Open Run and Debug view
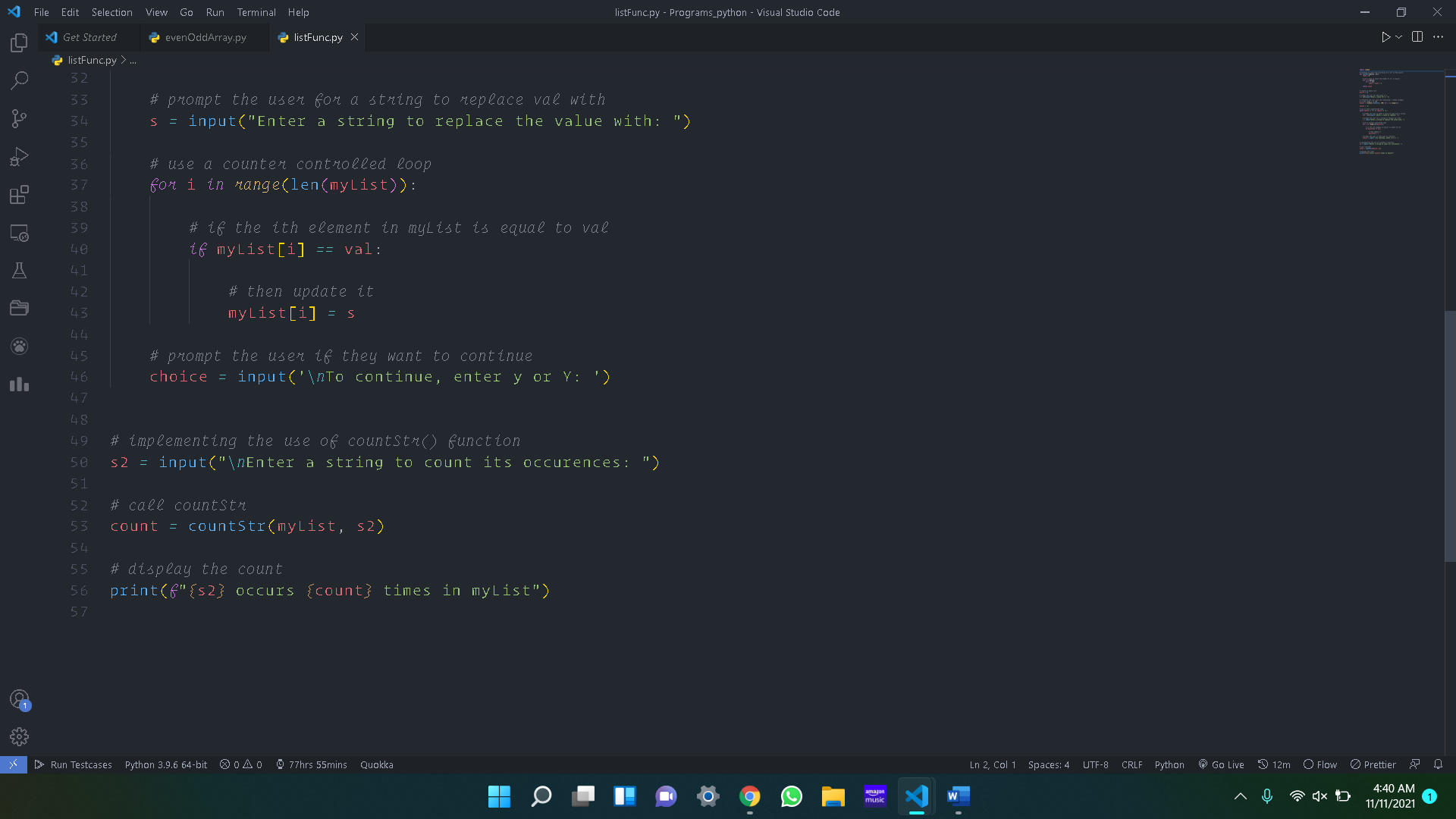The width and height of the screenshot is (1456, 819). tap(19, 157)
